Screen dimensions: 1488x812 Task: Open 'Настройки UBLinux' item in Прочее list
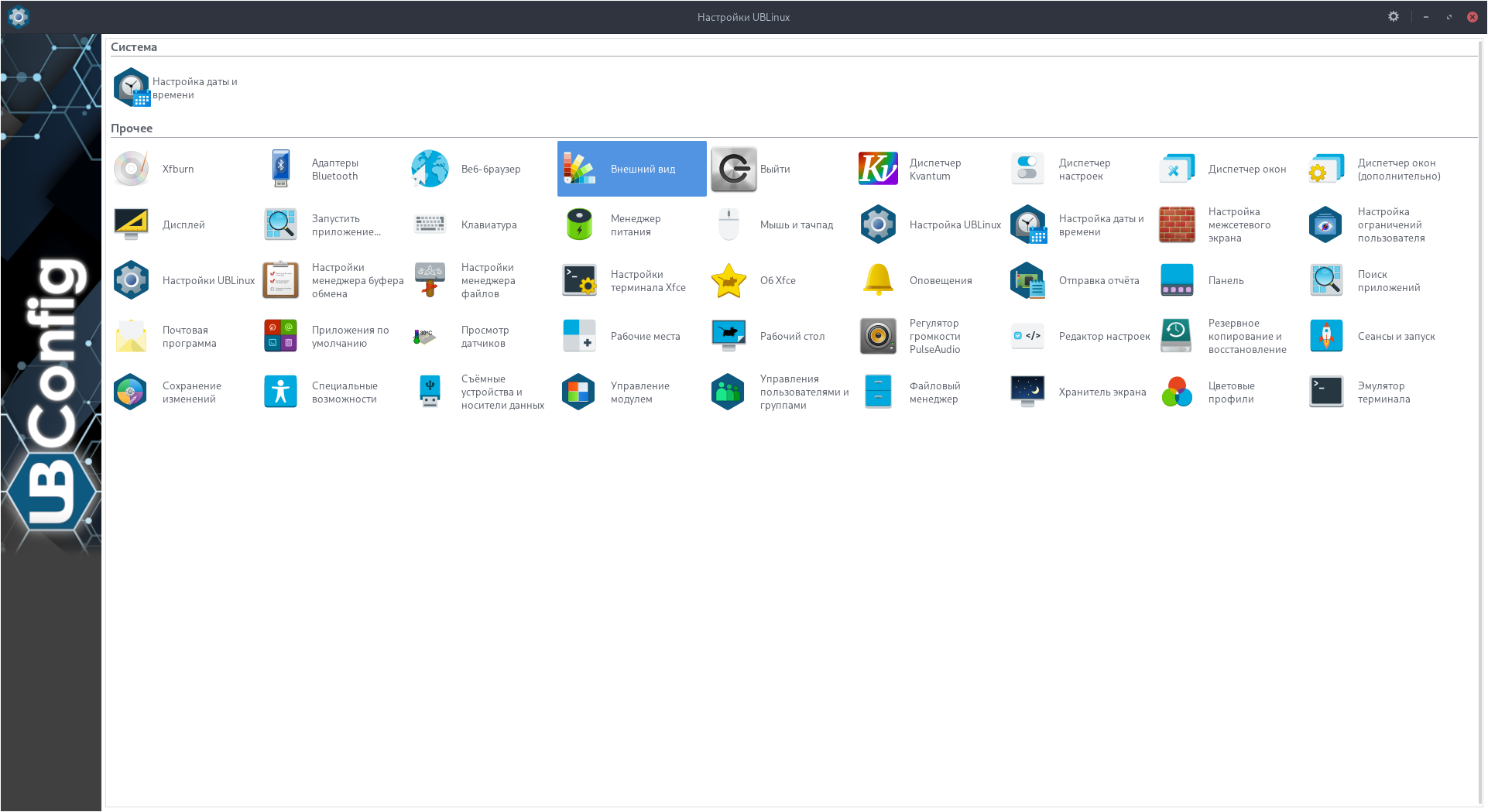pyautogui.click(x=184, y=280)
